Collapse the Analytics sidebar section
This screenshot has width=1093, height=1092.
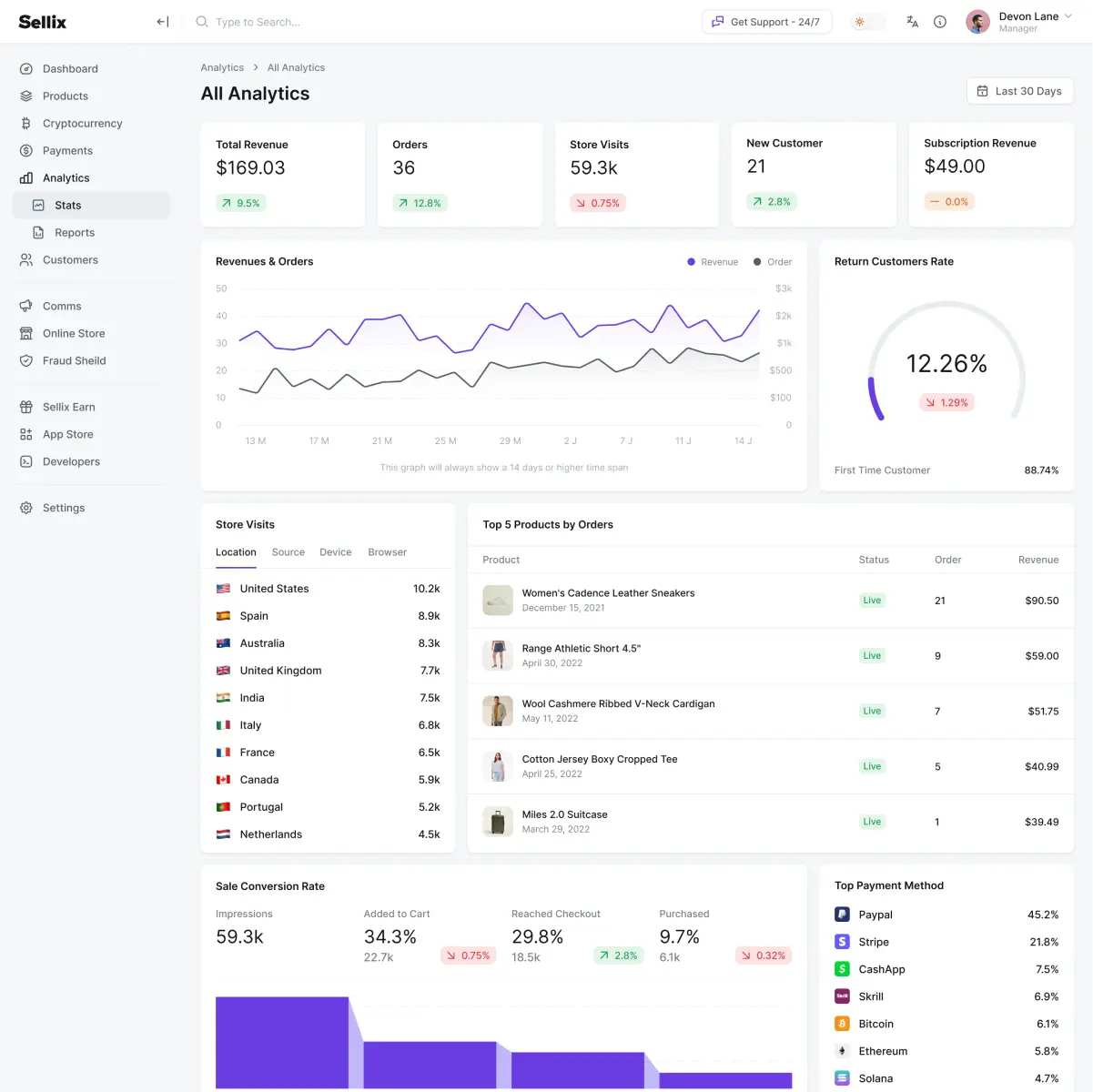[x=66, y=178]
